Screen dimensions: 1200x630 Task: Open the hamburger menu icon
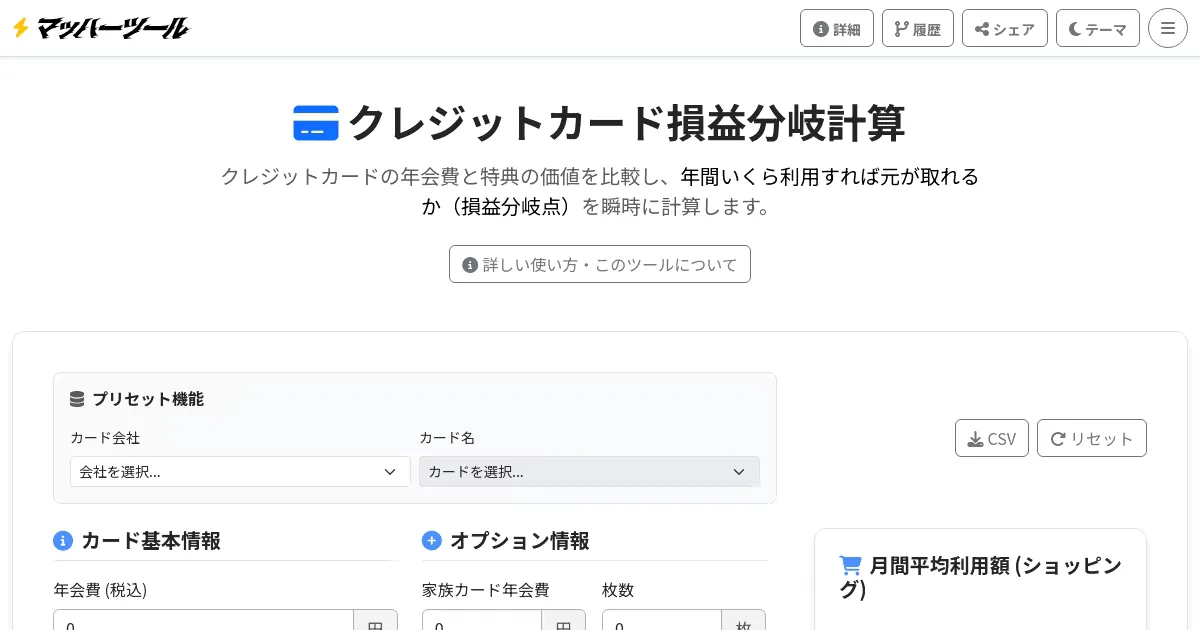pos(1167,28)
